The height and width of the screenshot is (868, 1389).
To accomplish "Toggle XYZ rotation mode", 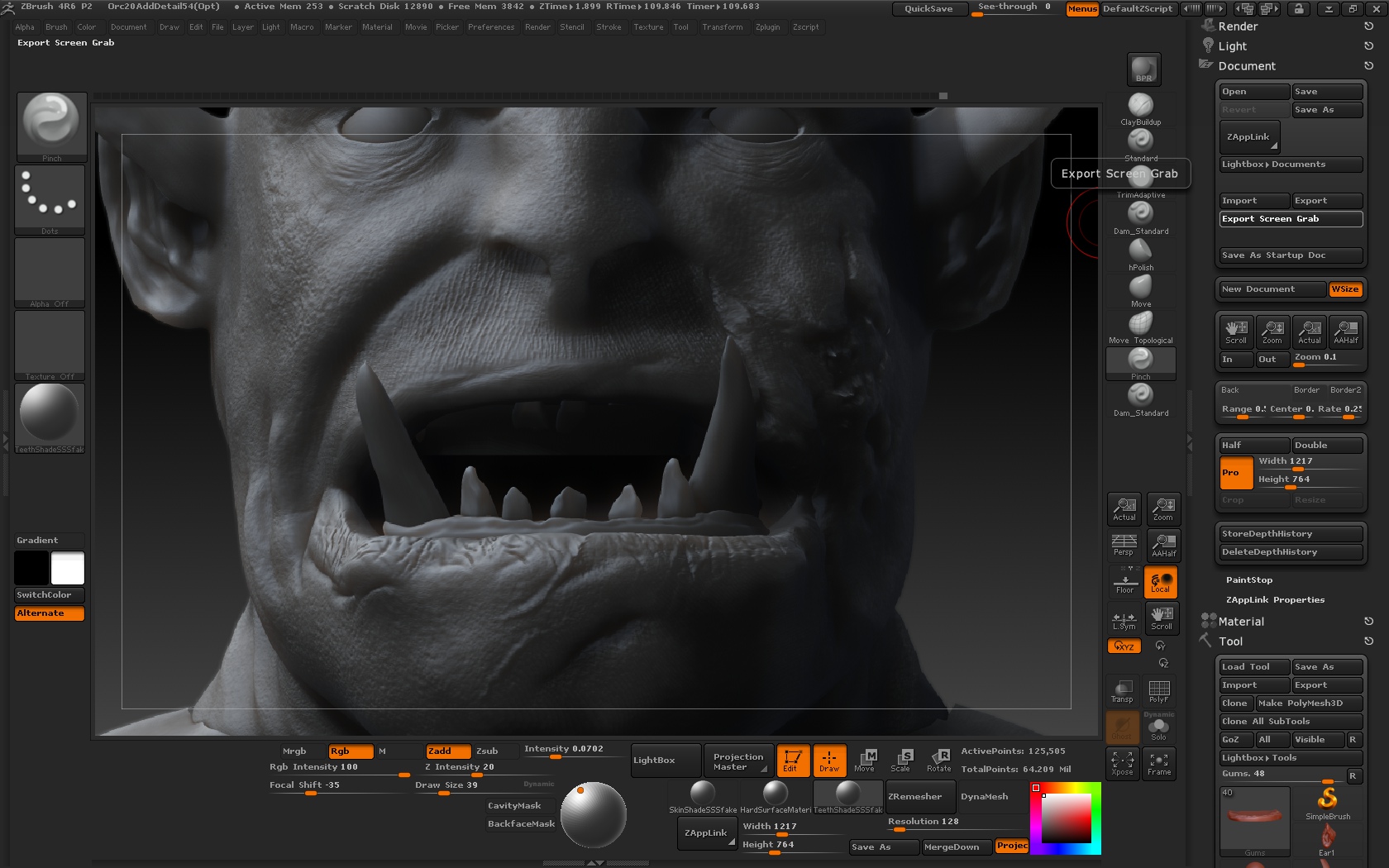I will [x=1124, y=646].
